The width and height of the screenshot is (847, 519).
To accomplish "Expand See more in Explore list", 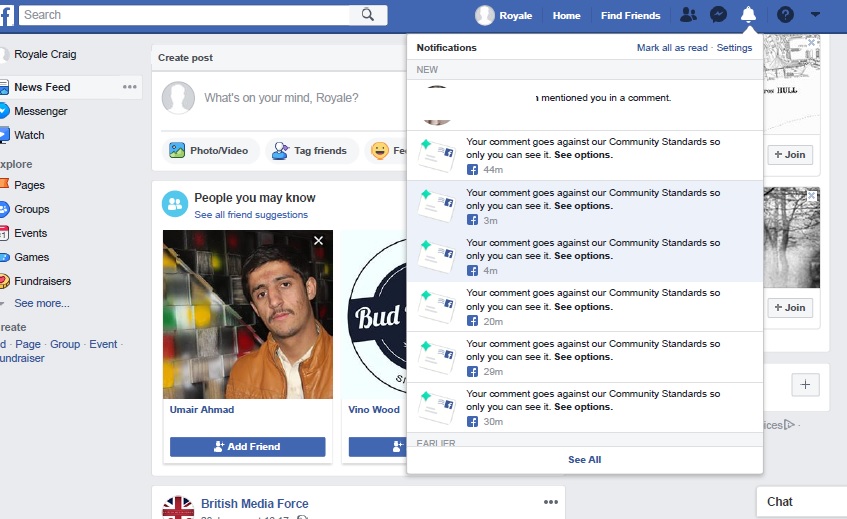I will click(42, 303).
